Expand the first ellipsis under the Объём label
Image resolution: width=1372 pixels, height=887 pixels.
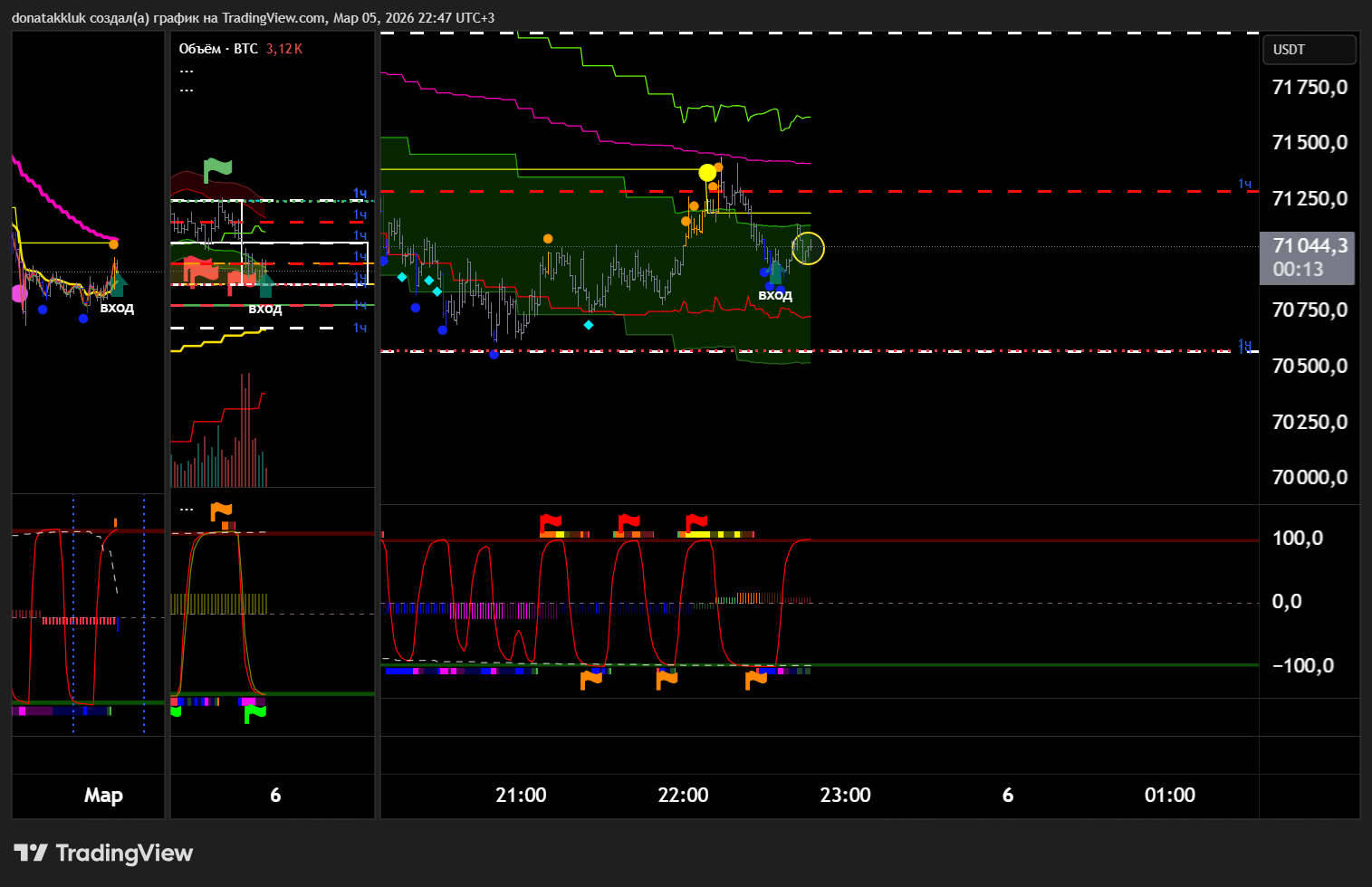(x=187, y=71)
